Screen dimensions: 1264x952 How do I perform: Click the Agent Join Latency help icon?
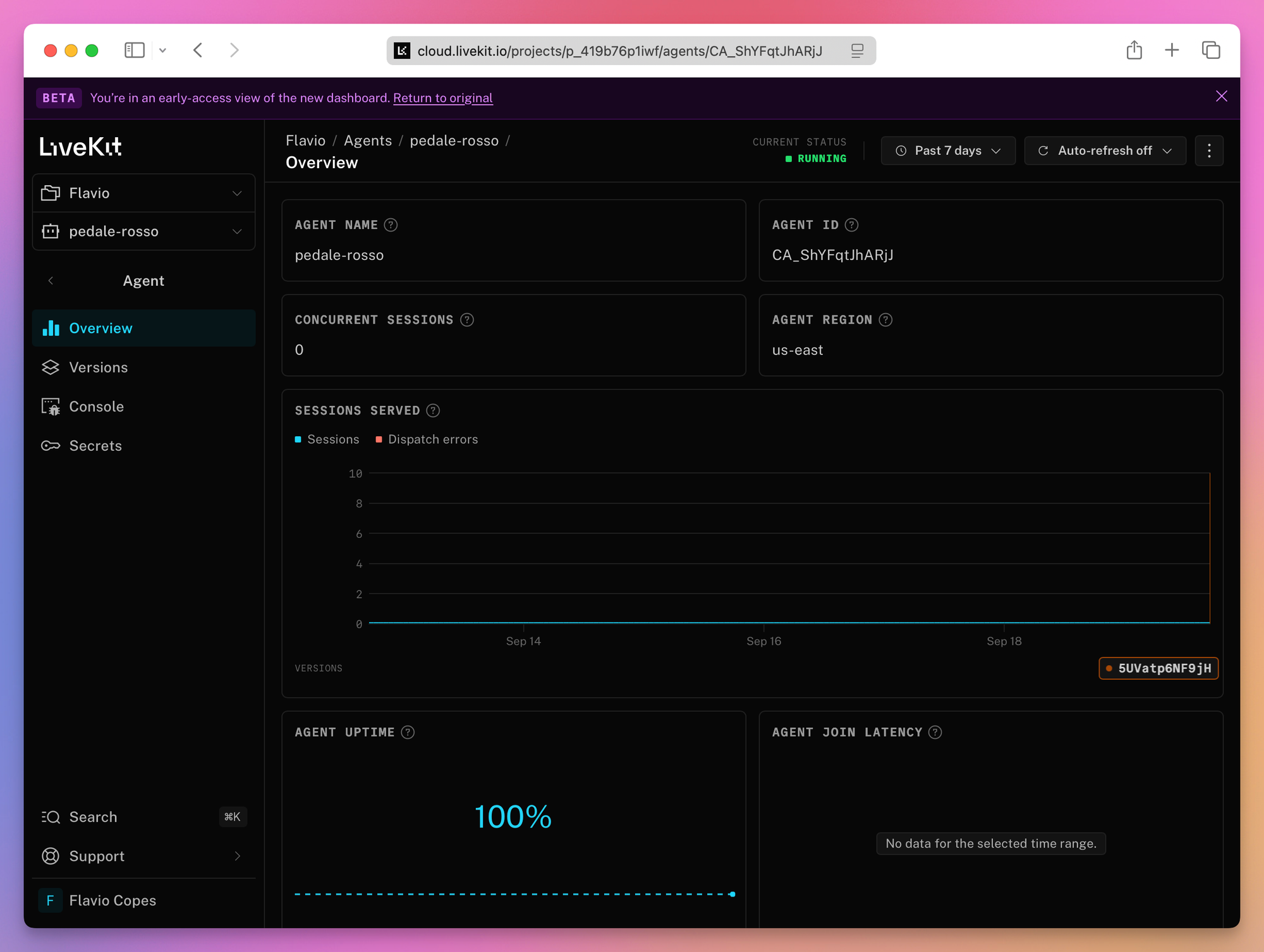[x=935, y=732]
